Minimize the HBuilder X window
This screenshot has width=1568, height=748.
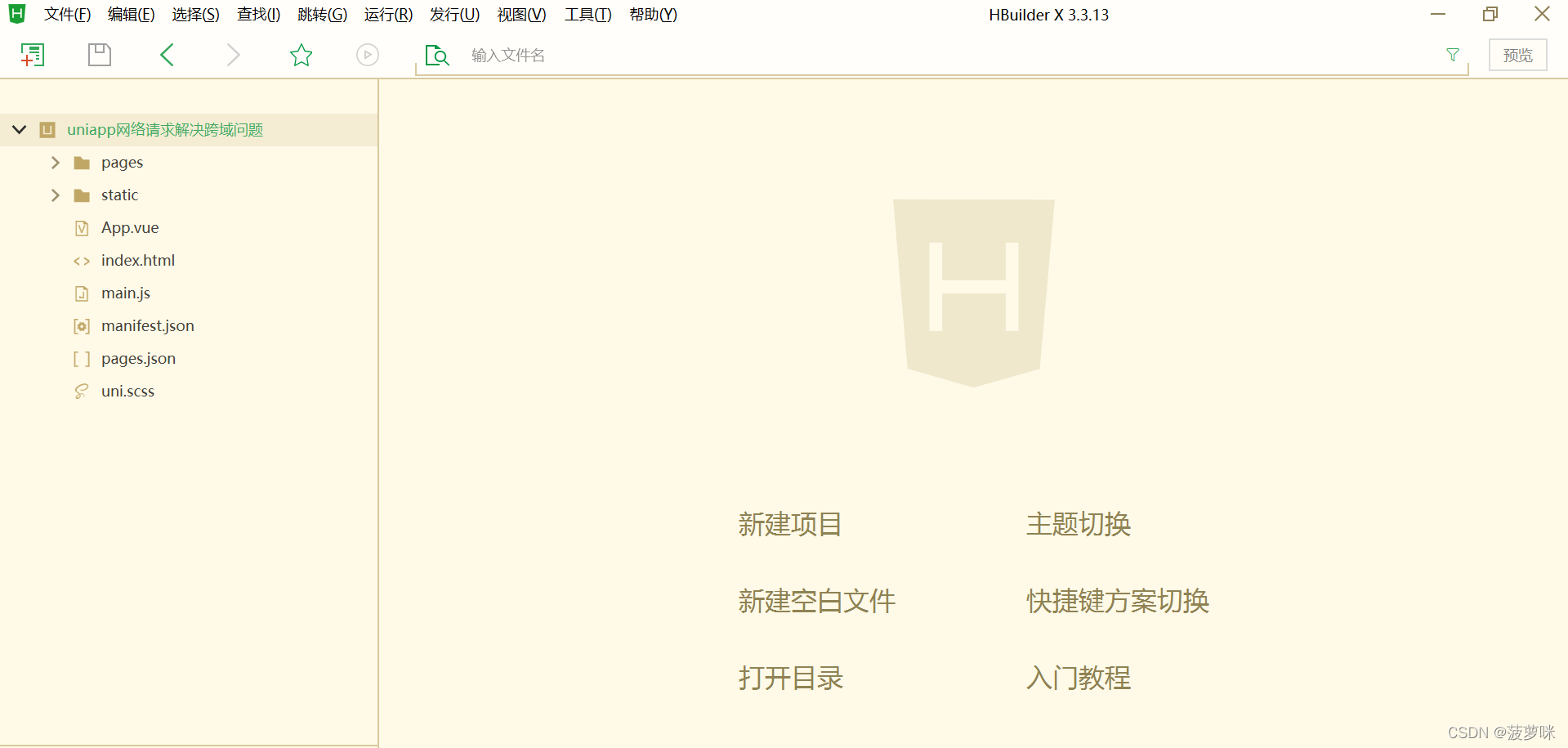1439,14
